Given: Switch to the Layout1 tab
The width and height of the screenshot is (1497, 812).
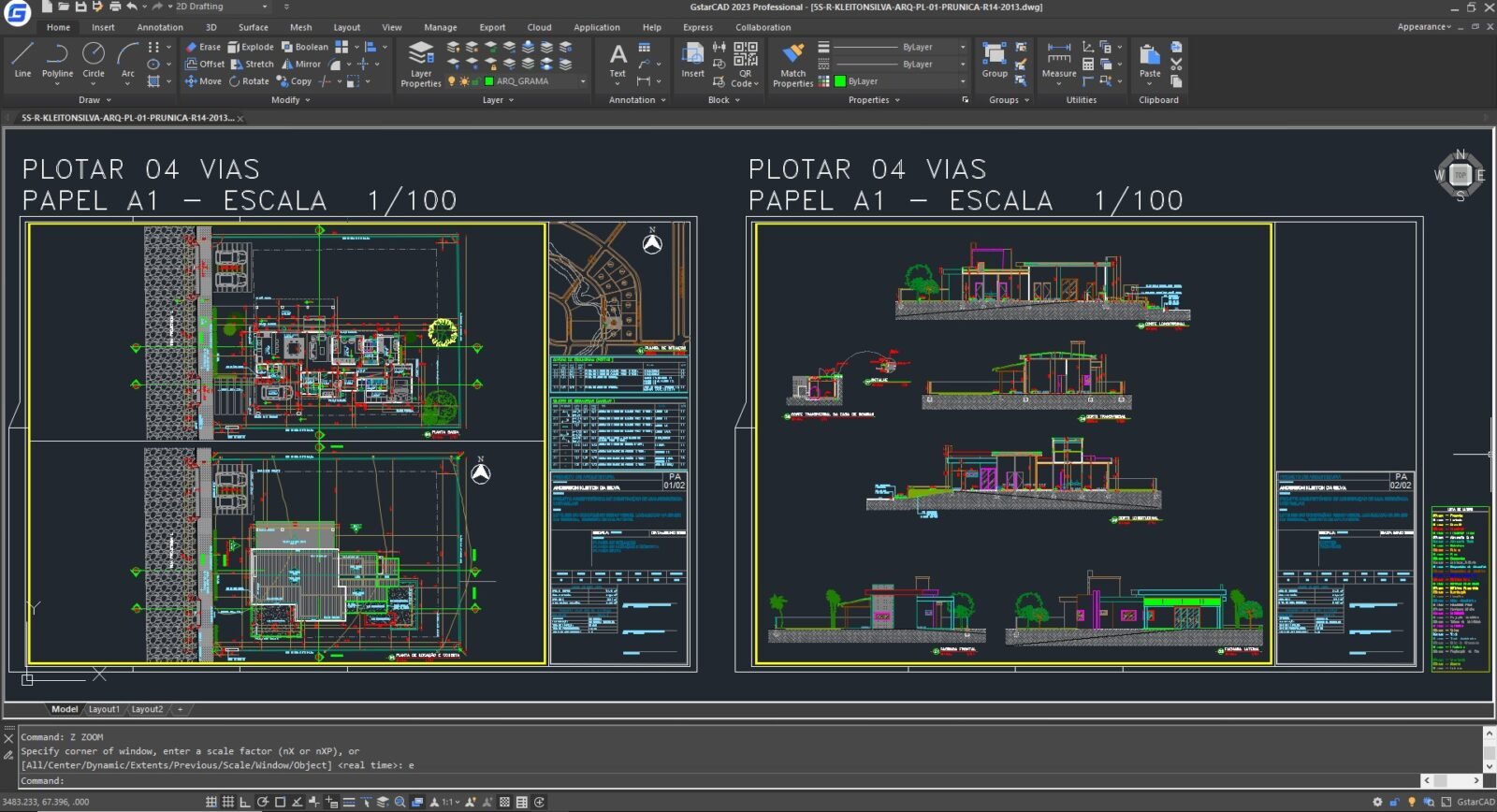Looking at the screenshot, I should point(104,709).
